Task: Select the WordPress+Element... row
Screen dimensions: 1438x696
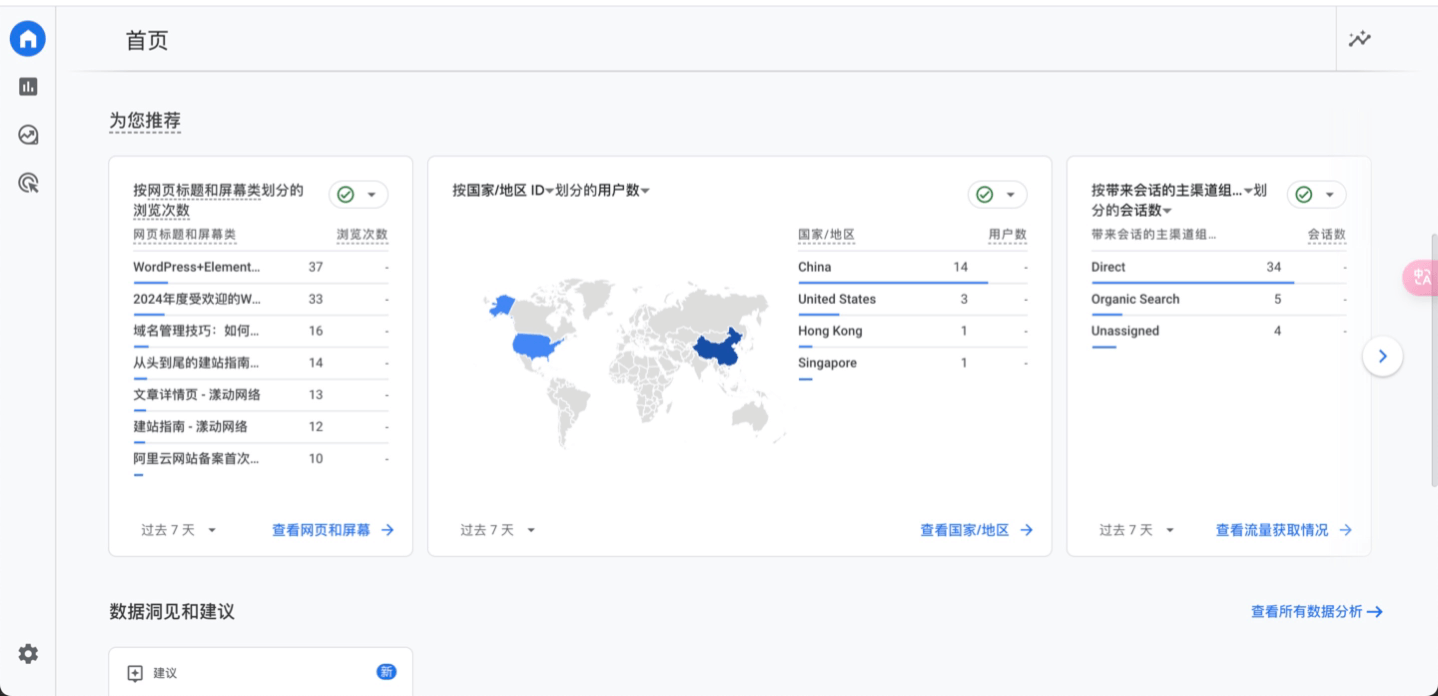Action: (261, 268)
